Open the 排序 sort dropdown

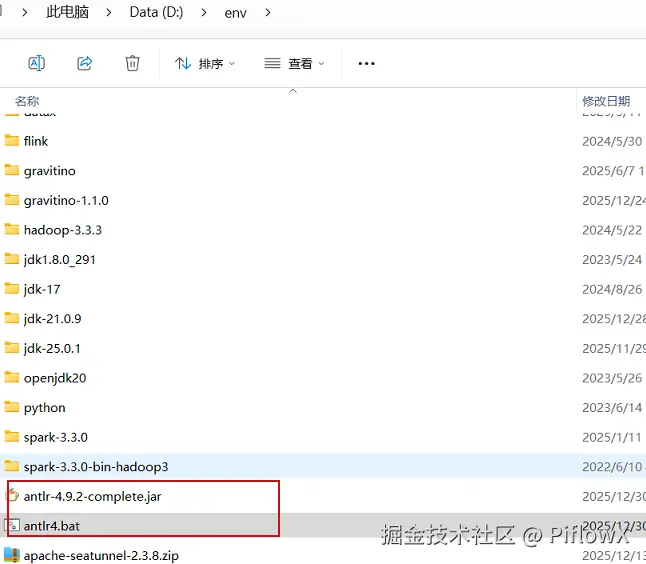click(205, 63)
